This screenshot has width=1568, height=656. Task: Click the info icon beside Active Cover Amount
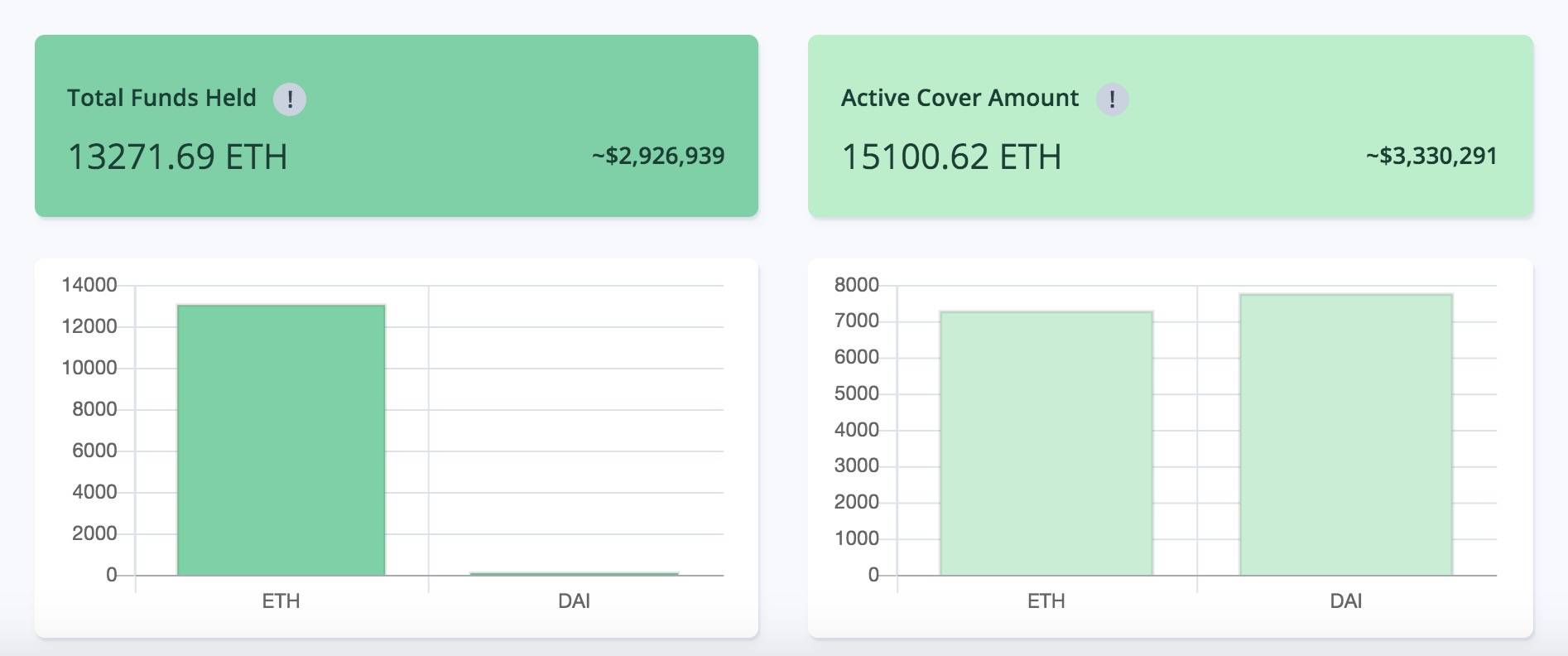click(1112, 99)
